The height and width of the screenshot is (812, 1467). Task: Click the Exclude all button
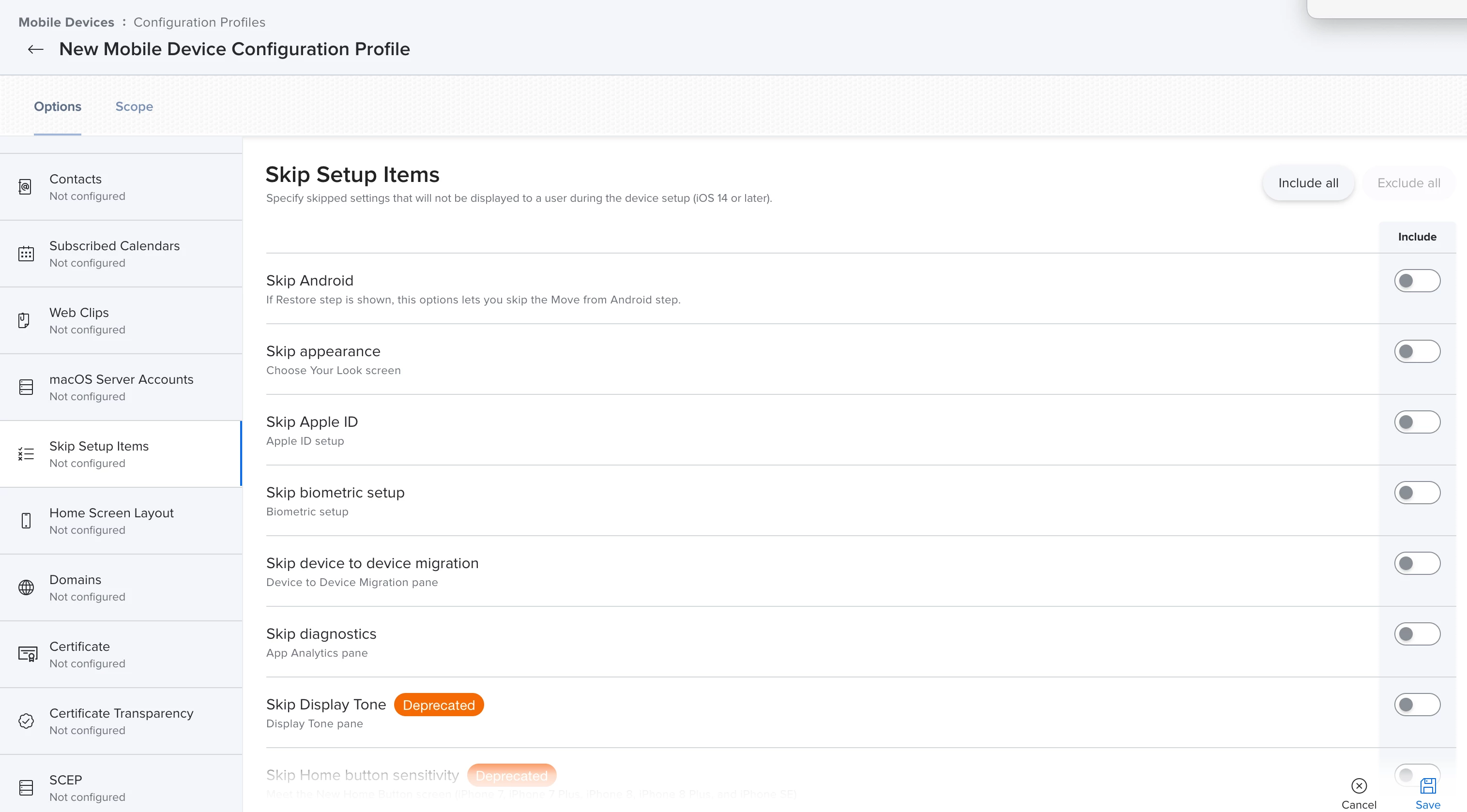tap(1408, 183)
